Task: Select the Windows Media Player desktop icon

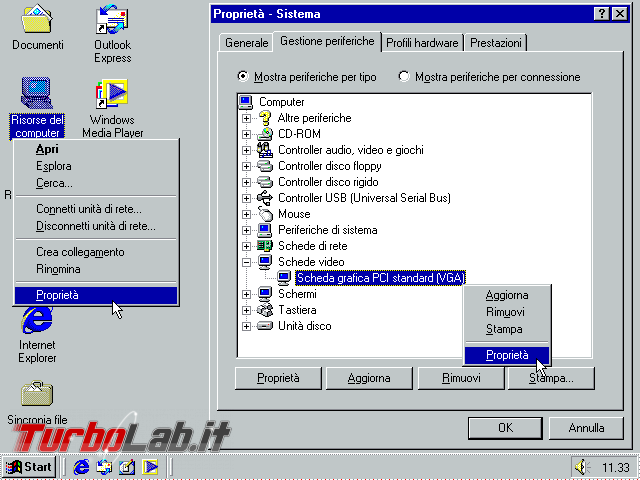Action: point(112,94)
